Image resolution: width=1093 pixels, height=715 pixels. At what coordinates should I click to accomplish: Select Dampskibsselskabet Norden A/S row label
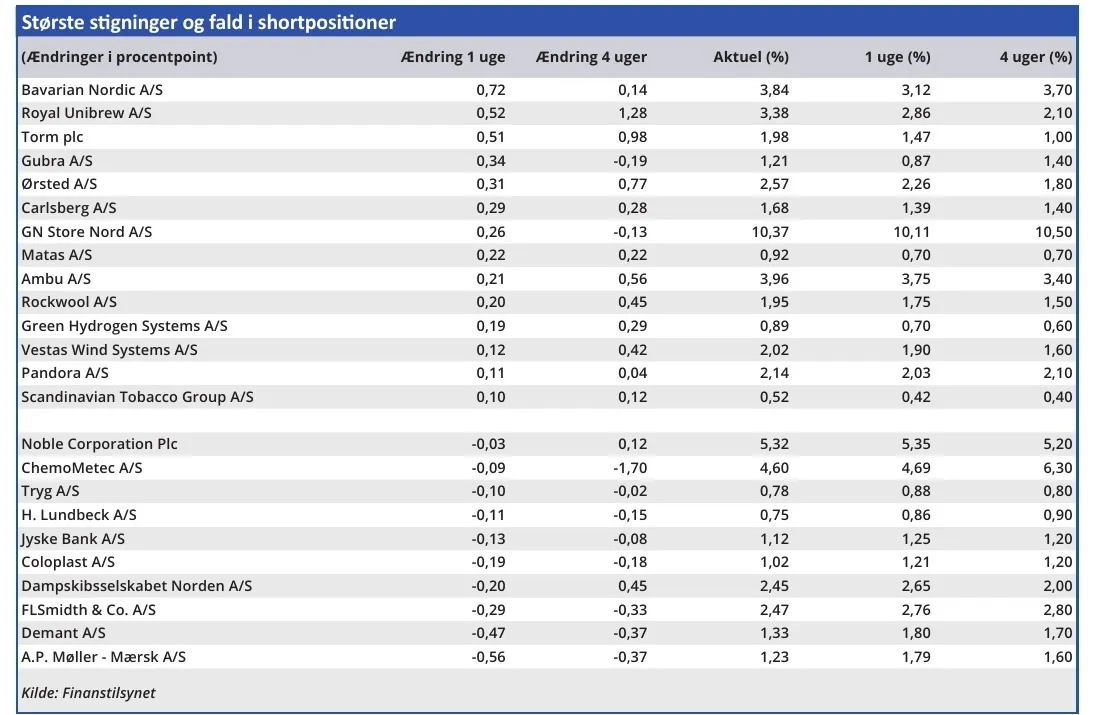click(136, 586)
